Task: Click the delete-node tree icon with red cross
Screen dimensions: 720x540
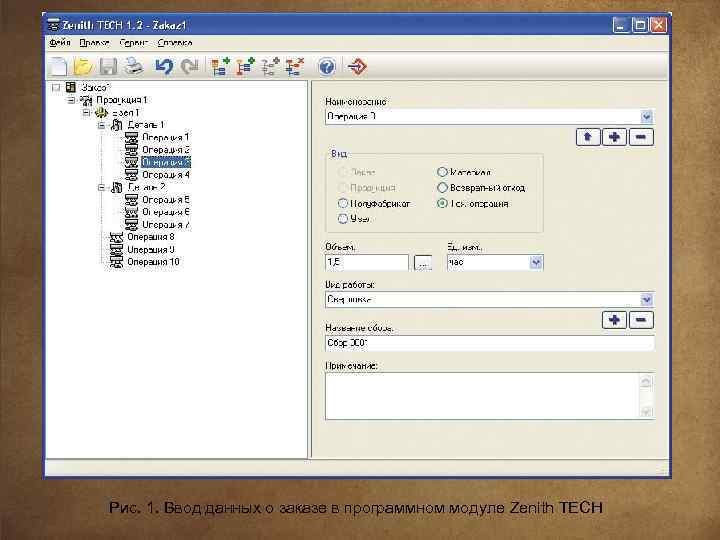Action: (x=294, y=67)
